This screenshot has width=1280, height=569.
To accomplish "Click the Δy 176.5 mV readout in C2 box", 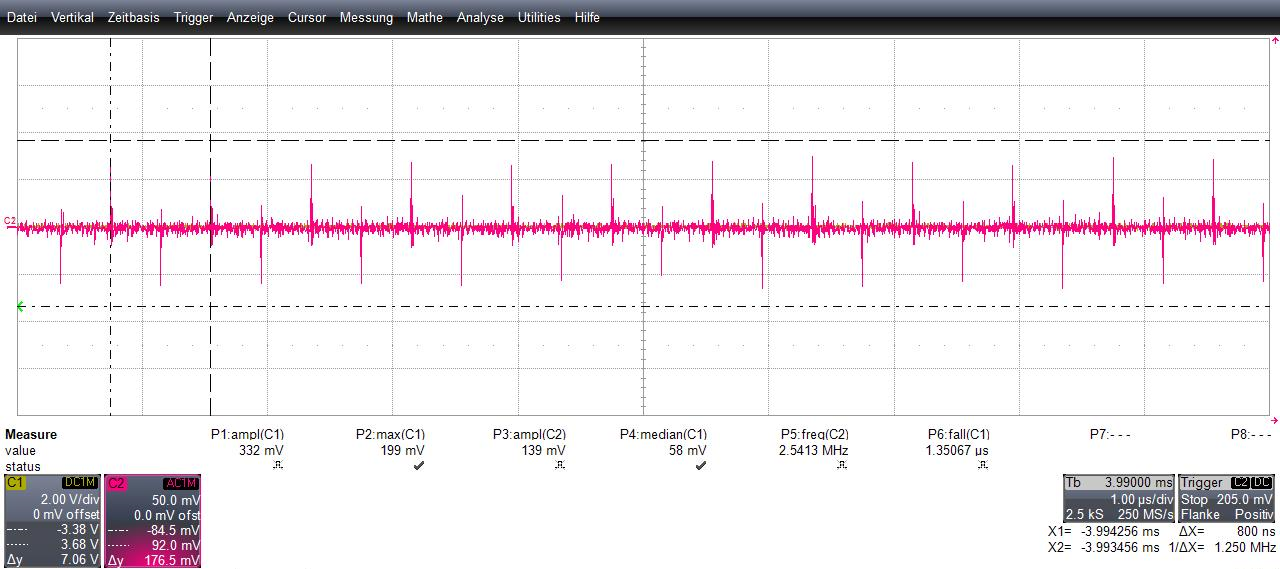I will (153, 561).
